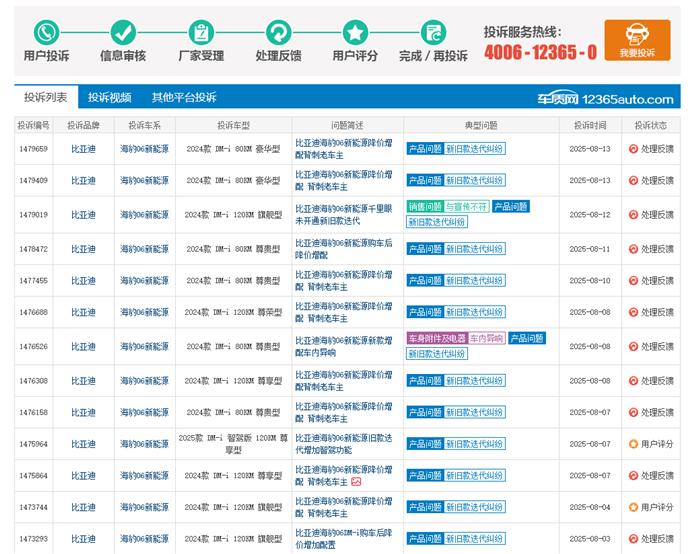Open the 旧款迭代增加智驾功能 complaint link

tap(344, 444)
